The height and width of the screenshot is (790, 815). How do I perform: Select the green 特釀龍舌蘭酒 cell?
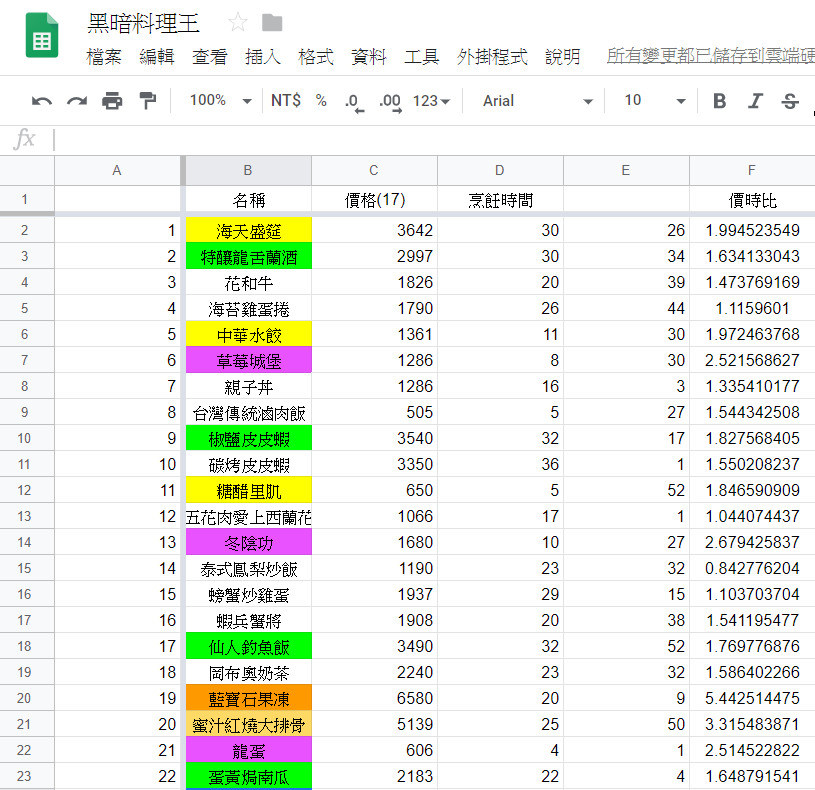tap(248, 256)
